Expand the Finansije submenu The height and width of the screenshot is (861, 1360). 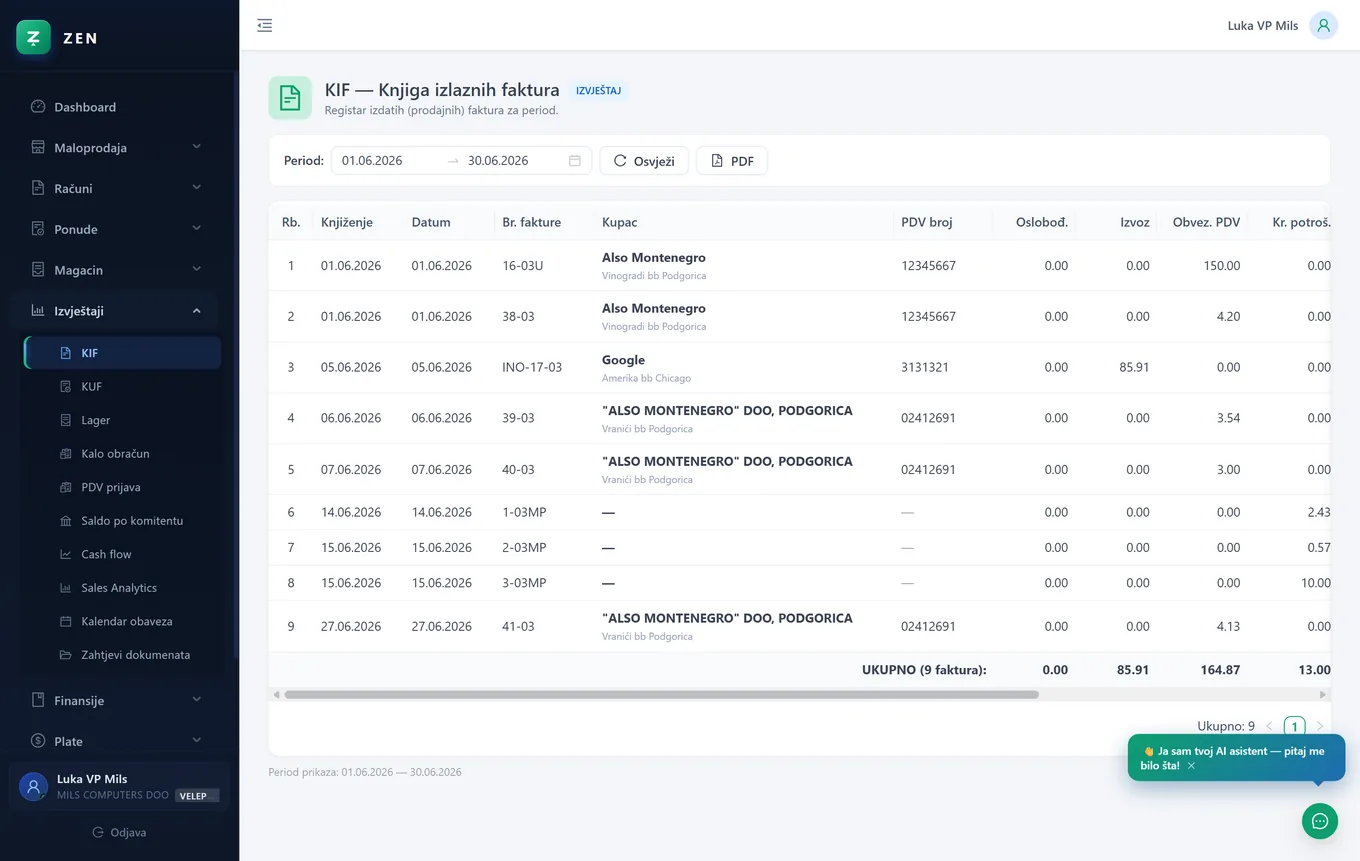(x=196, y=700)
